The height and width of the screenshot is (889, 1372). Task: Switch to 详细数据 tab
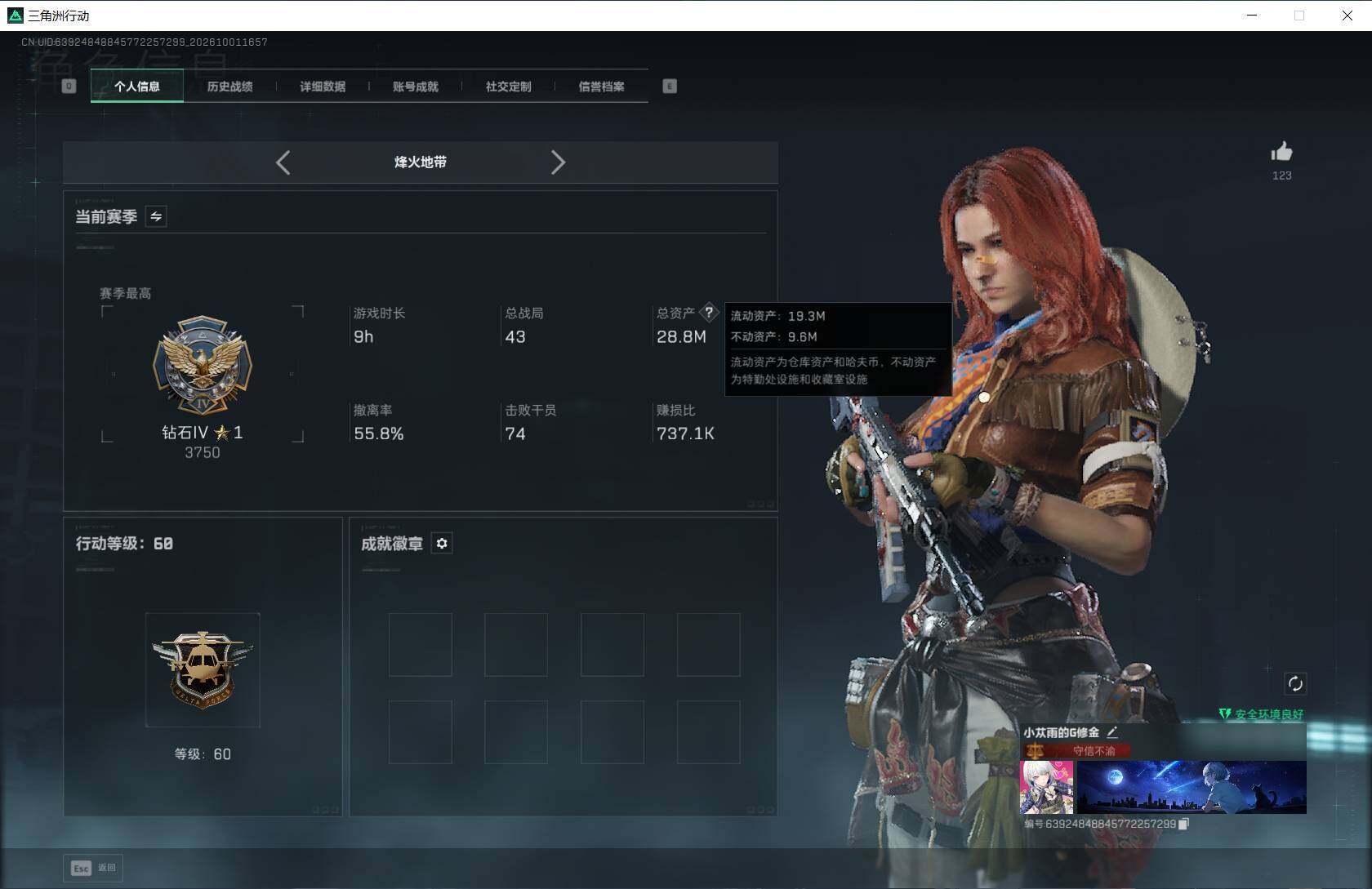323,86
